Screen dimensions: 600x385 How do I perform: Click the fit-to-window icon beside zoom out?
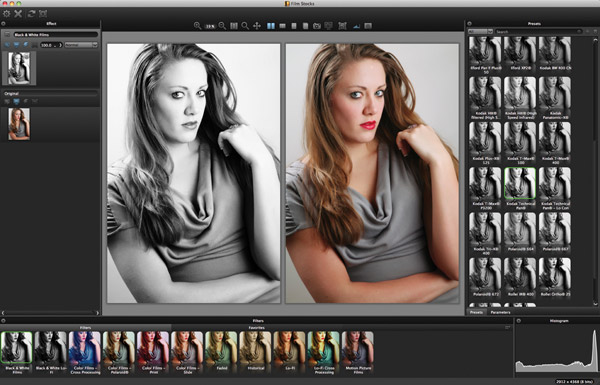pyautogui.click(x=234, y=26)
